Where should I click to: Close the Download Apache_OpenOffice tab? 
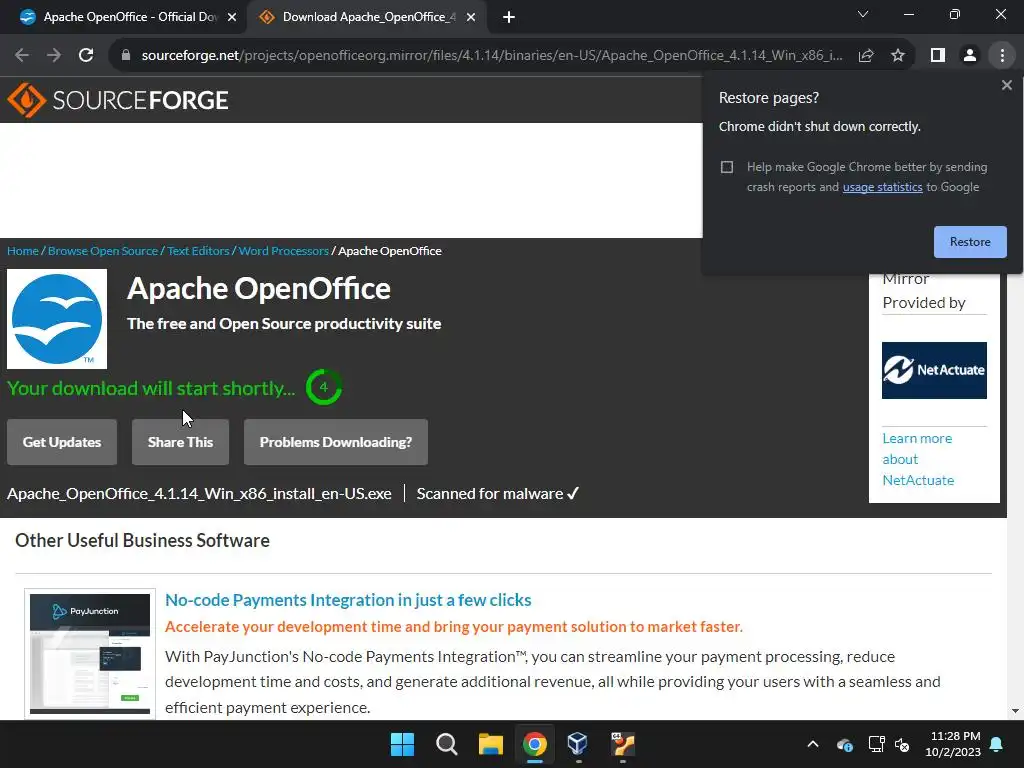(x=471, y=18)
